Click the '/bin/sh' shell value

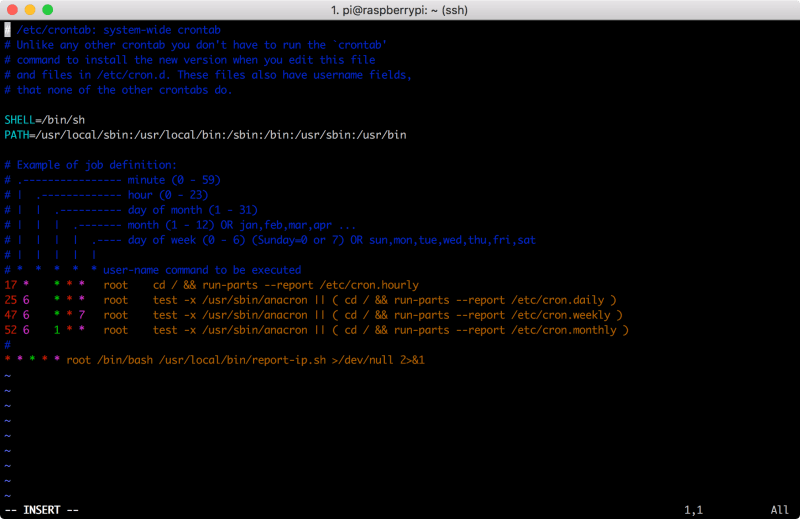[63, 120]
